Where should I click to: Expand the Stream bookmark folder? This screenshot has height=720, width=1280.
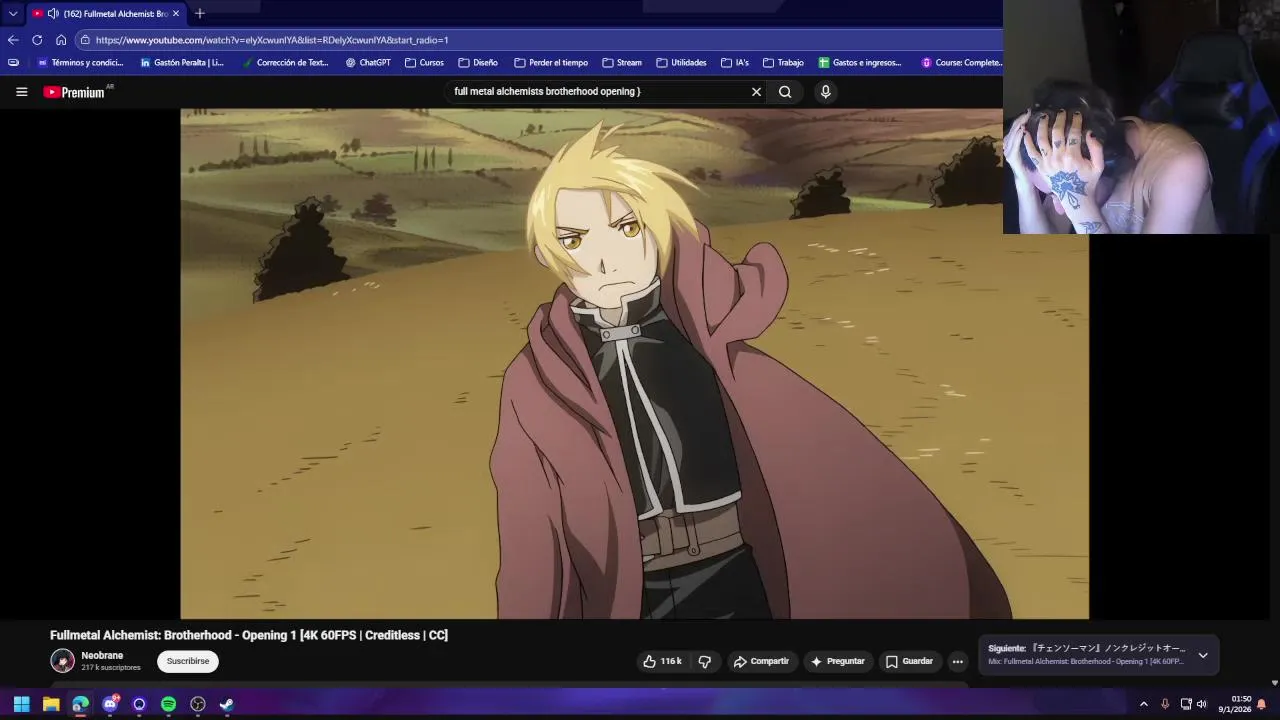point(622,62)
